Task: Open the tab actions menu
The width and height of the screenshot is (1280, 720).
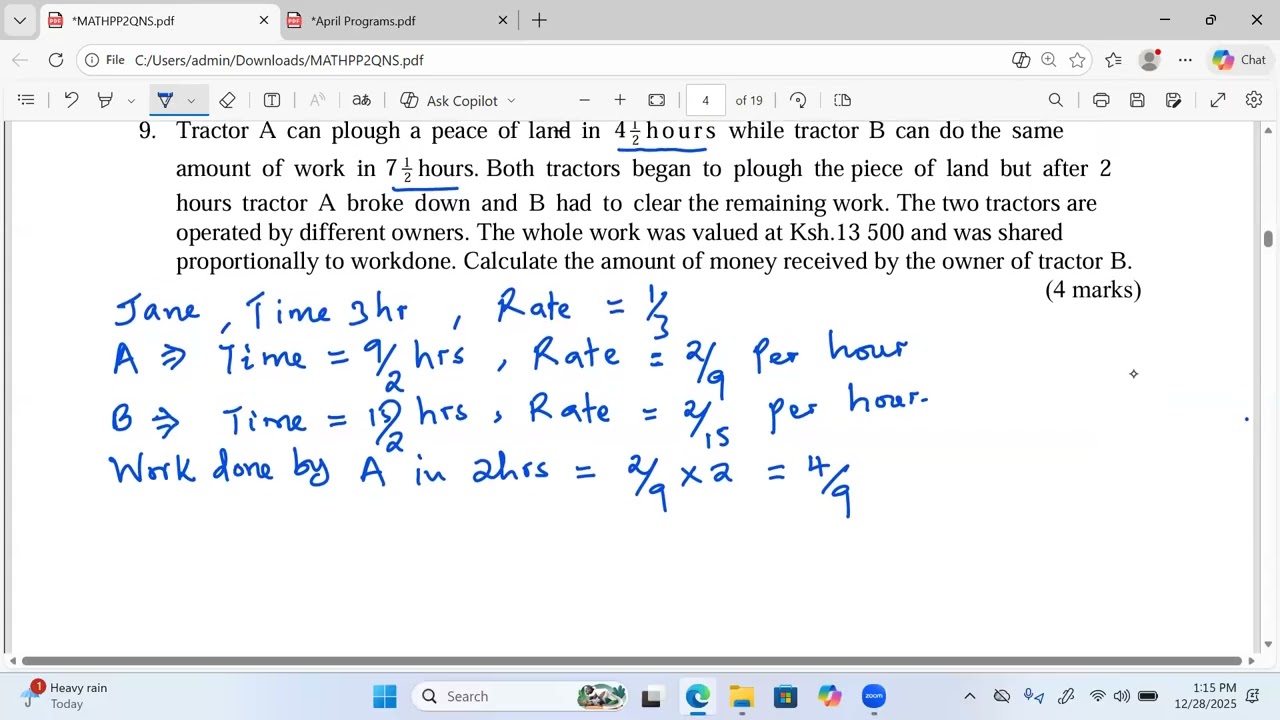Action: [19, 20]
